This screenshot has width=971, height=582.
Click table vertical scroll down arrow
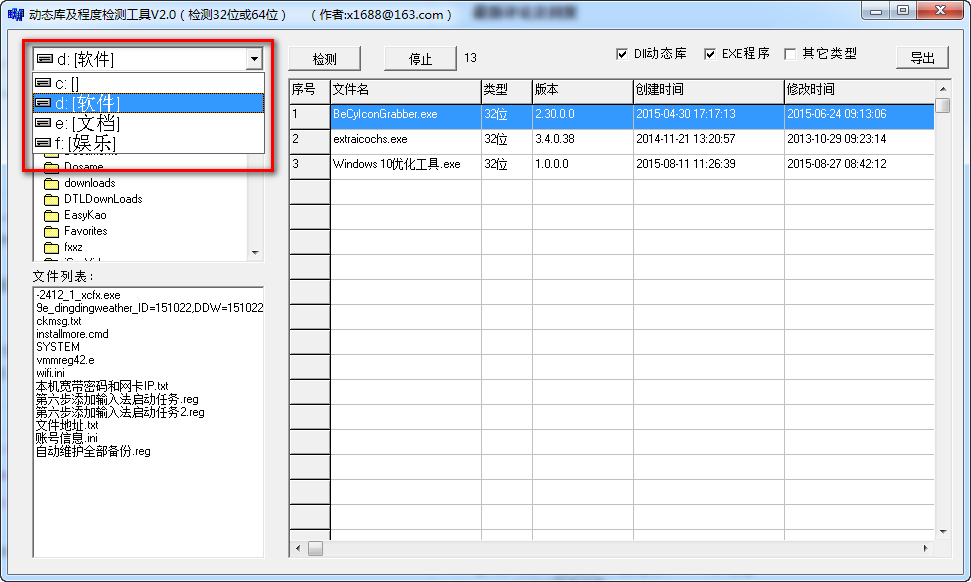[x=943, y=531]
